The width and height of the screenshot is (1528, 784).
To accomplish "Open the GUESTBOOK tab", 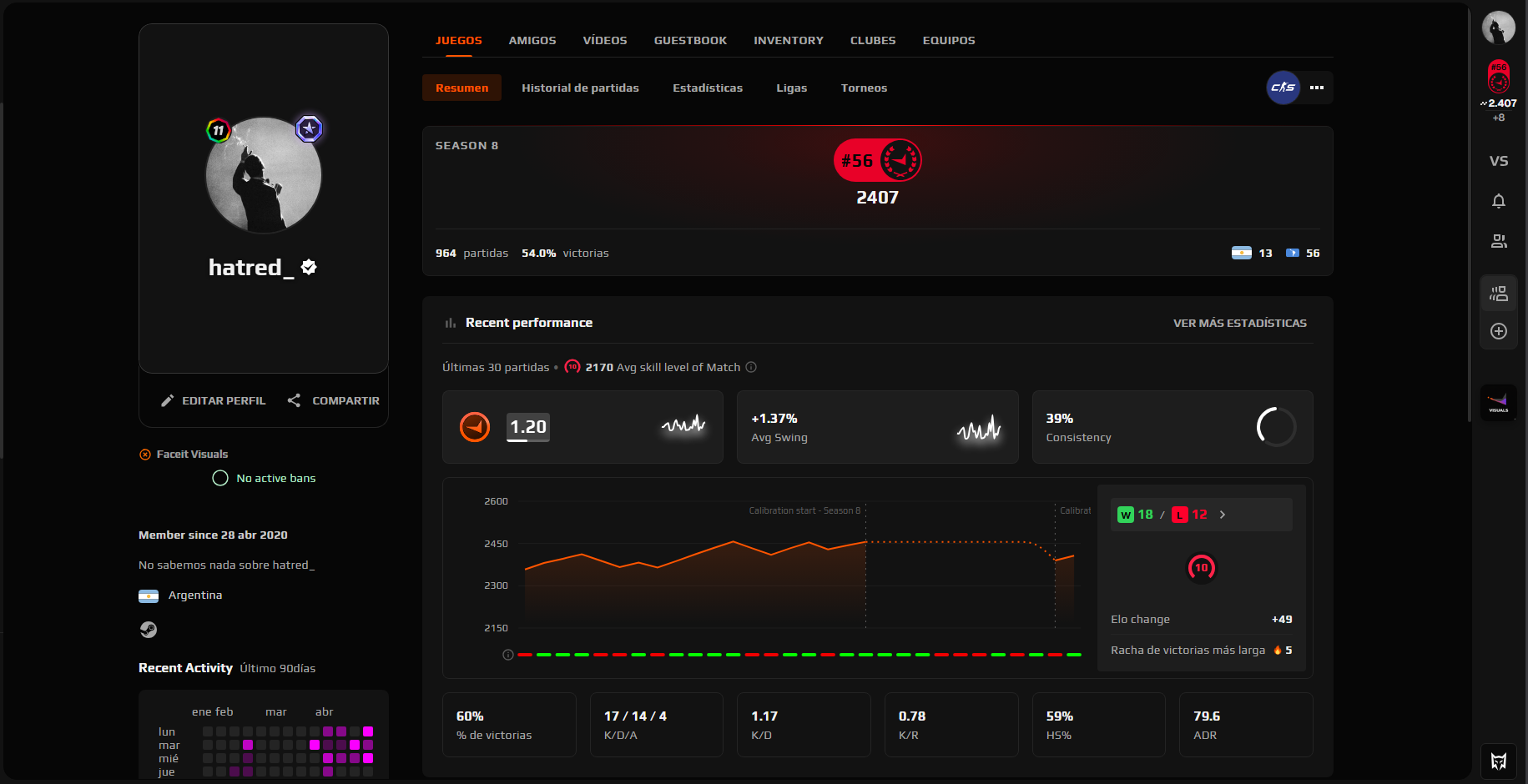I will tap(690, 40).
